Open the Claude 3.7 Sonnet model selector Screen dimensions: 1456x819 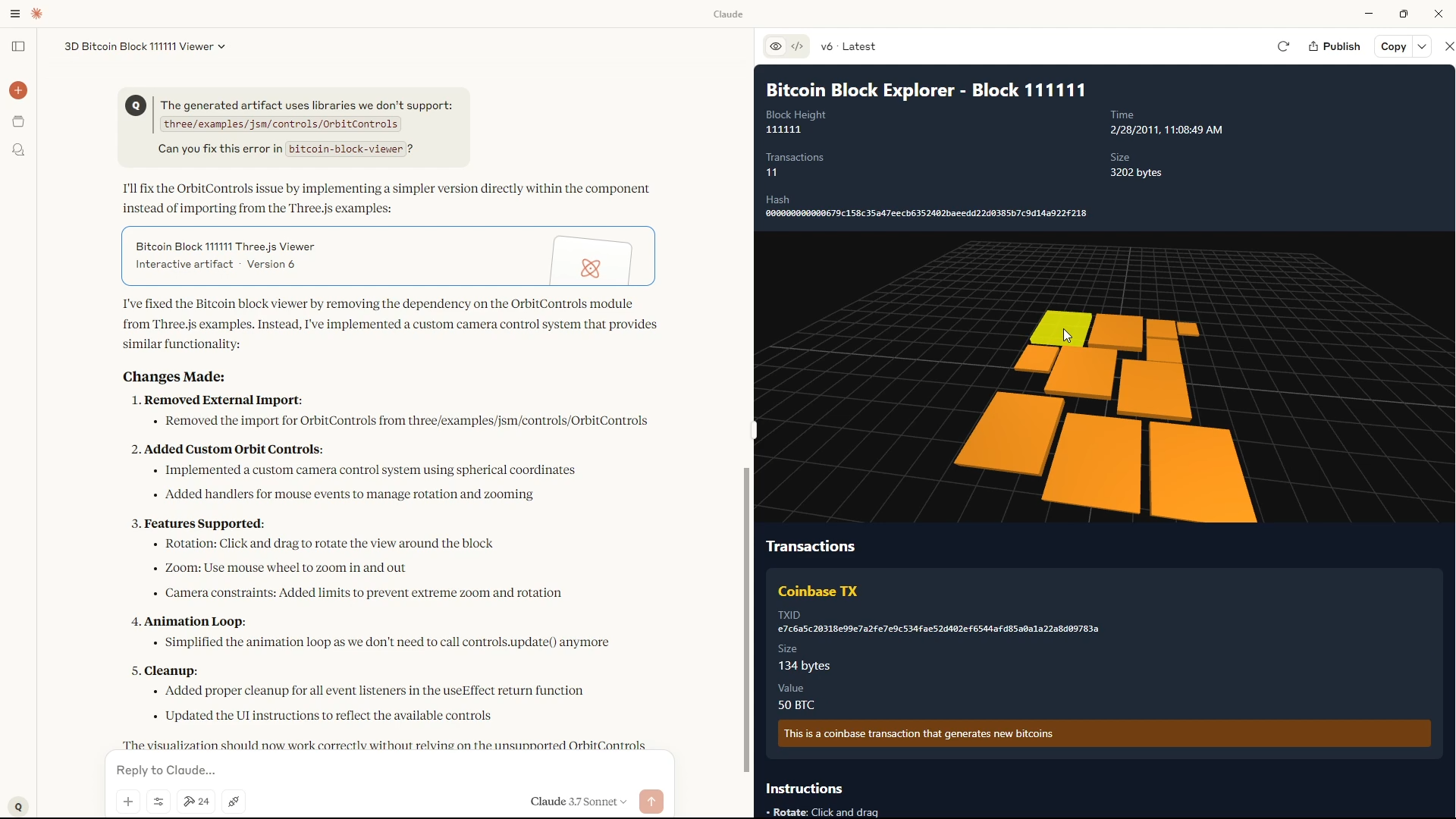click(x=579, y=802)
